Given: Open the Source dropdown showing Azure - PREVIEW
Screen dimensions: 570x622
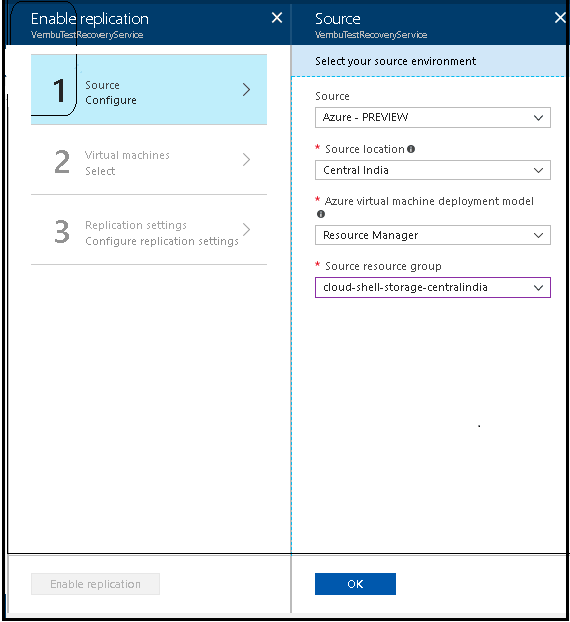Looking at the screenshot, I should (433, 117).
